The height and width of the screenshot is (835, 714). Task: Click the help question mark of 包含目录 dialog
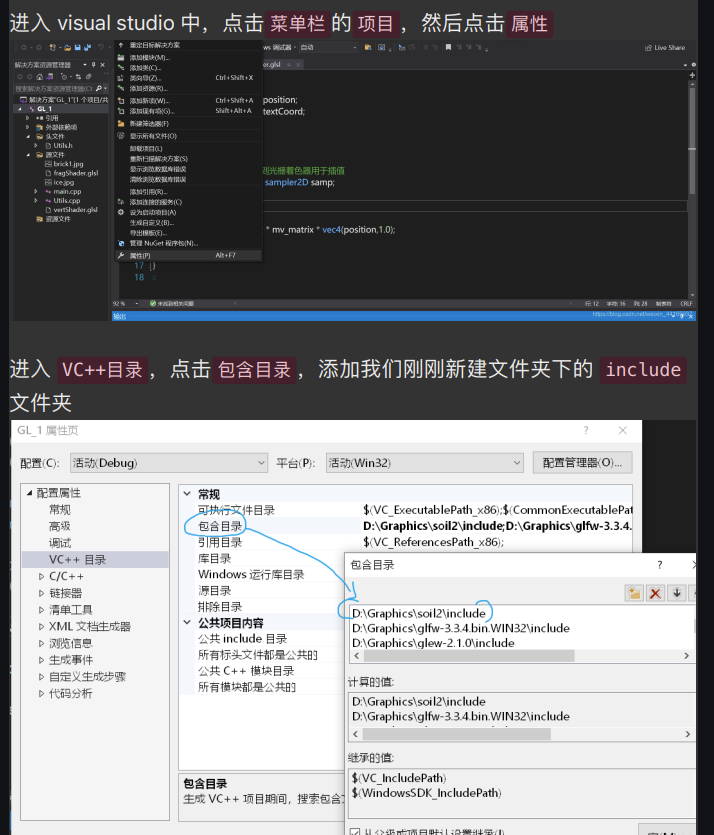[x=660, y=565]
